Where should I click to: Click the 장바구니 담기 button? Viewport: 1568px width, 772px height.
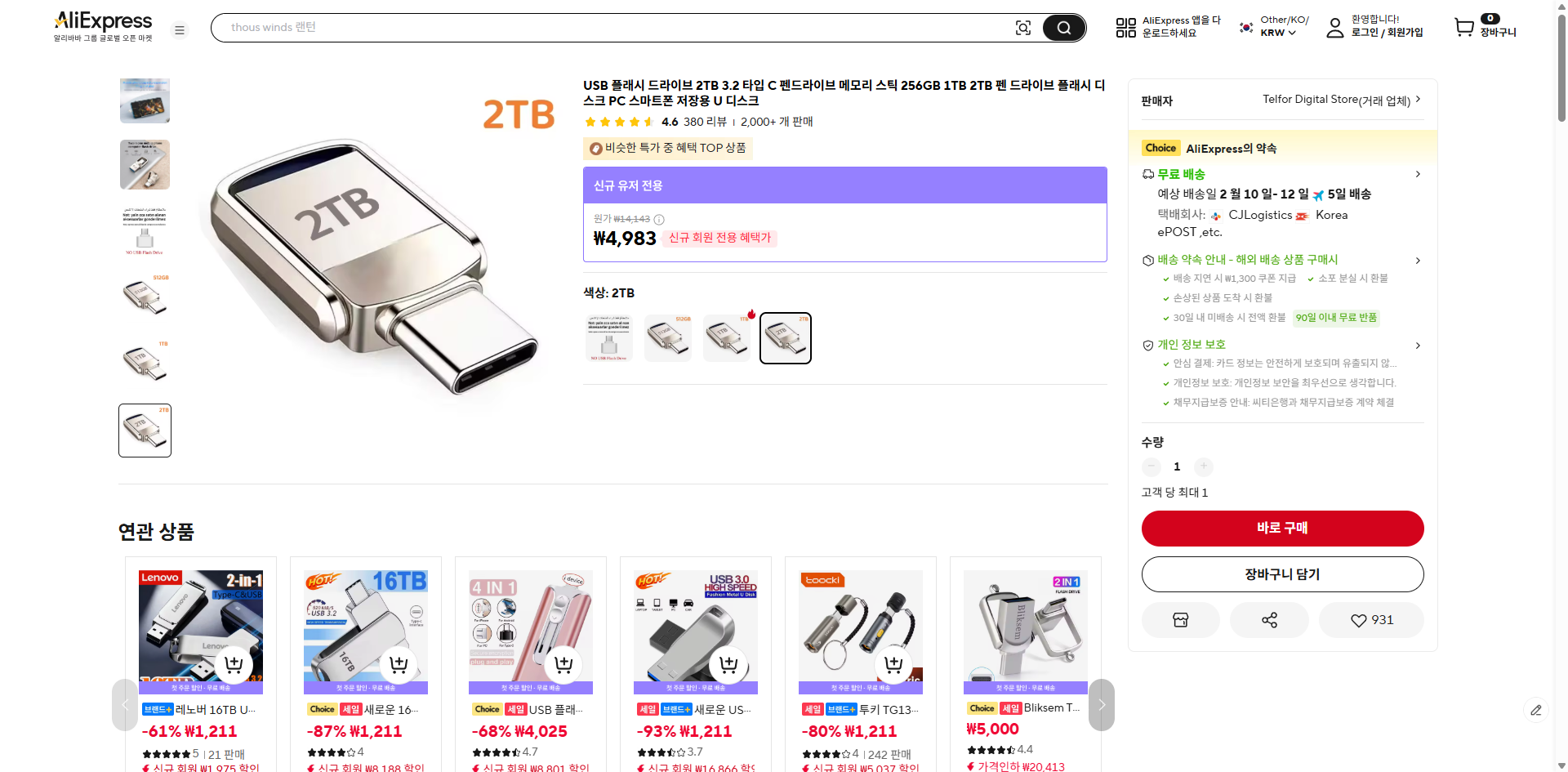[1282, 574]
